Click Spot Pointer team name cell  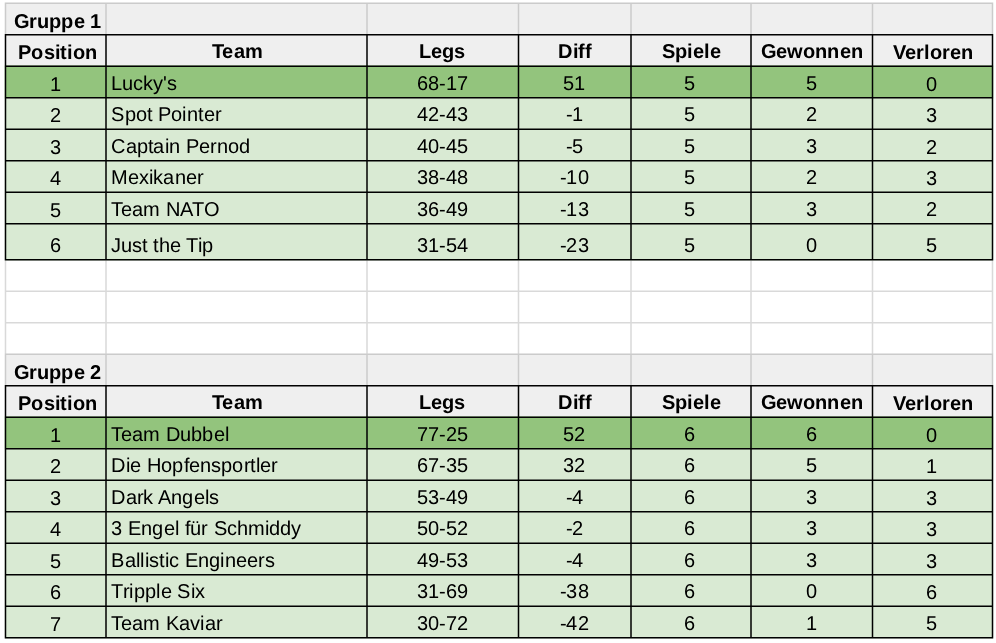(x=236, y=114)
